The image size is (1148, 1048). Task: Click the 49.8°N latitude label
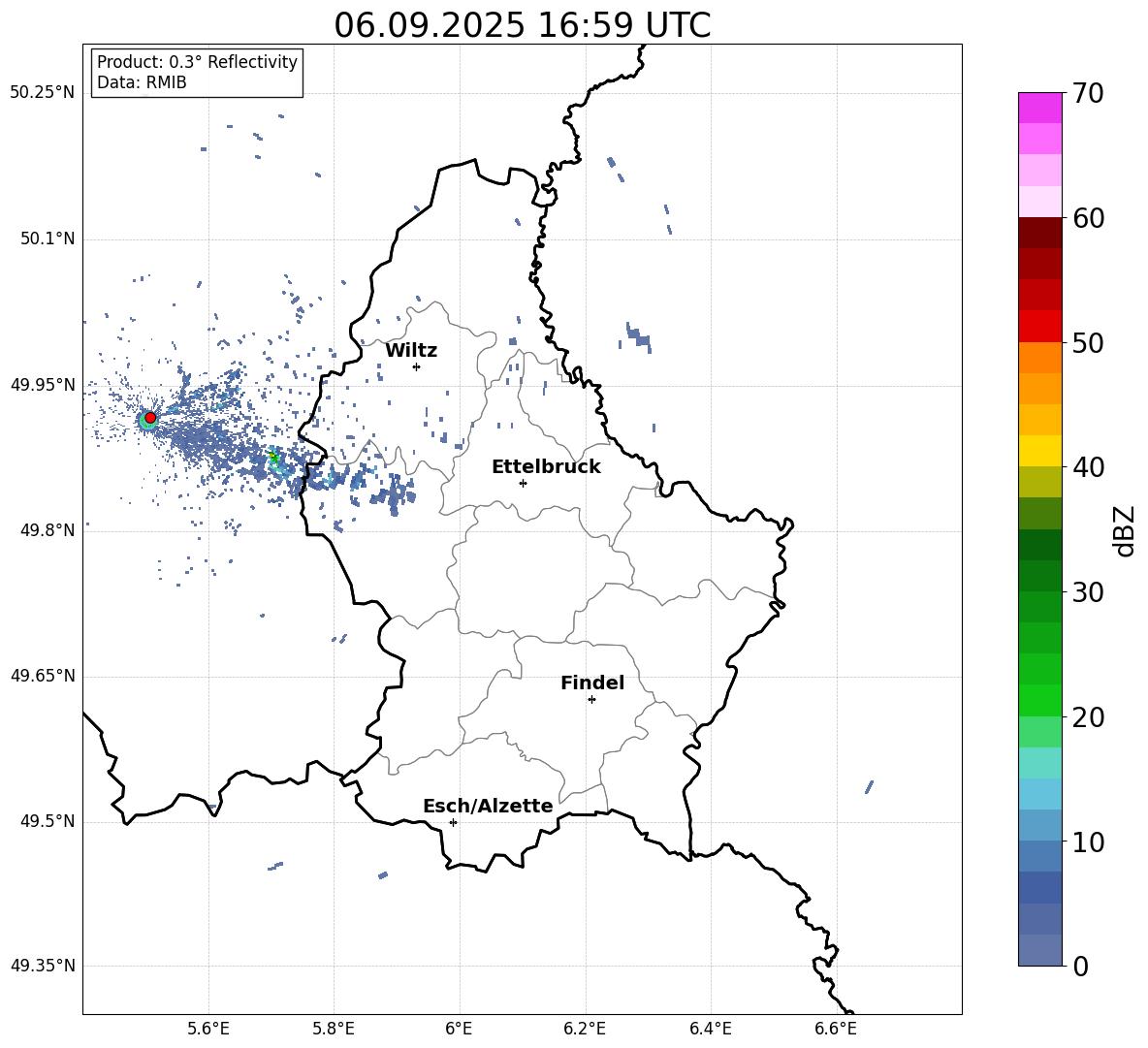[48, 530]
